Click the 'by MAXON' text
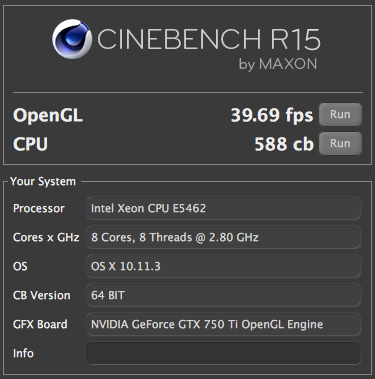This screenshot has width=375, height=379. (278, 64)
